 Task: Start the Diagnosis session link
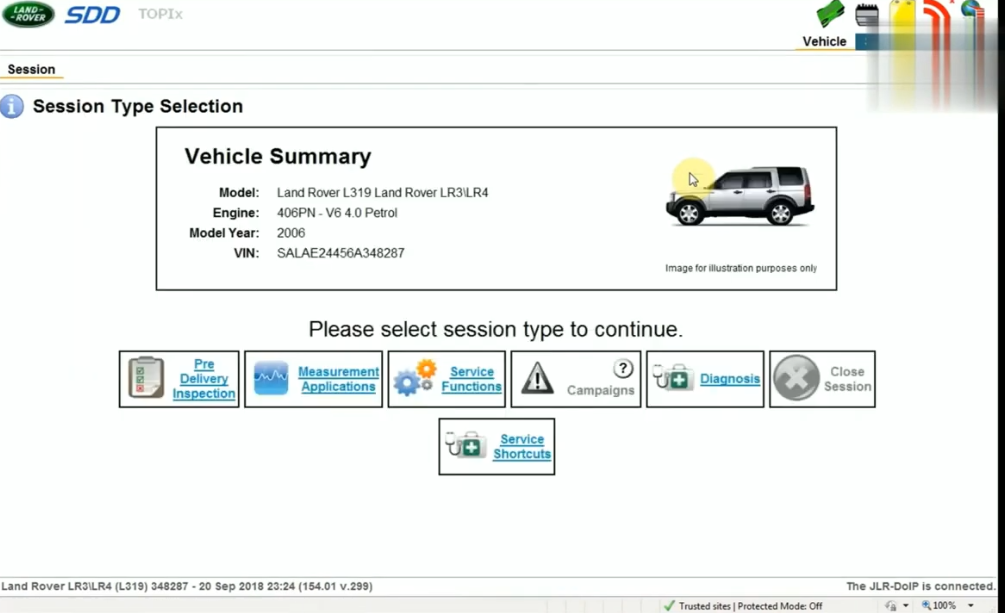tap(730, 378)
